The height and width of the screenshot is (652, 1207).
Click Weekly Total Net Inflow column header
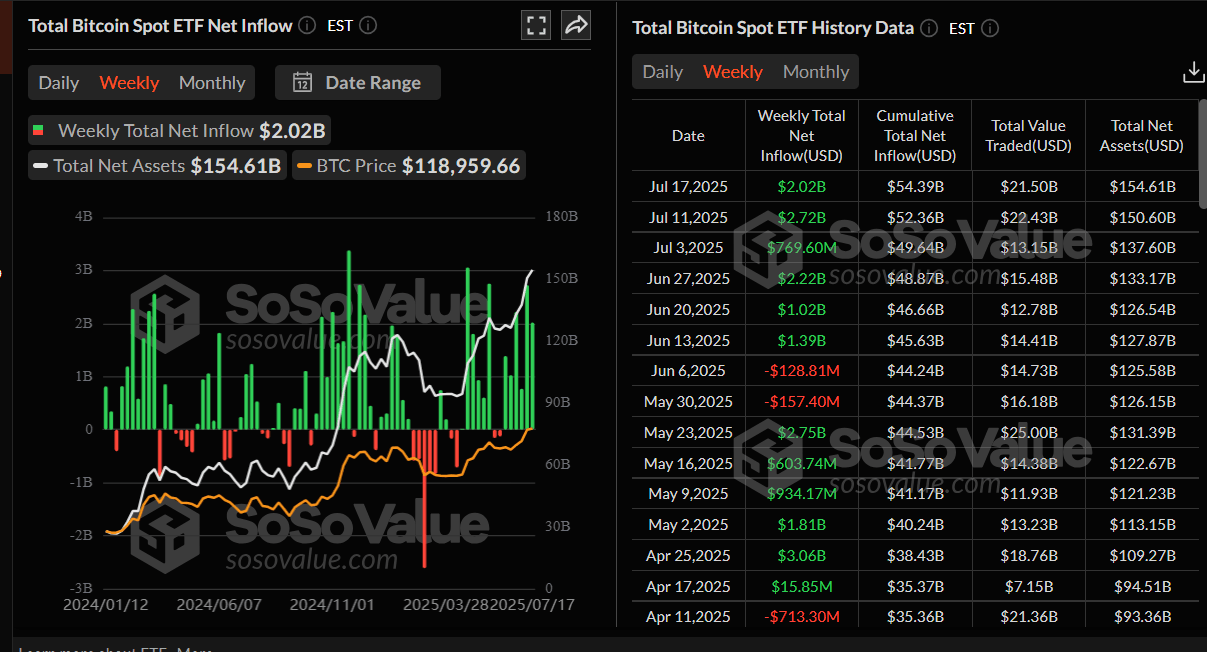coord(802,136)
